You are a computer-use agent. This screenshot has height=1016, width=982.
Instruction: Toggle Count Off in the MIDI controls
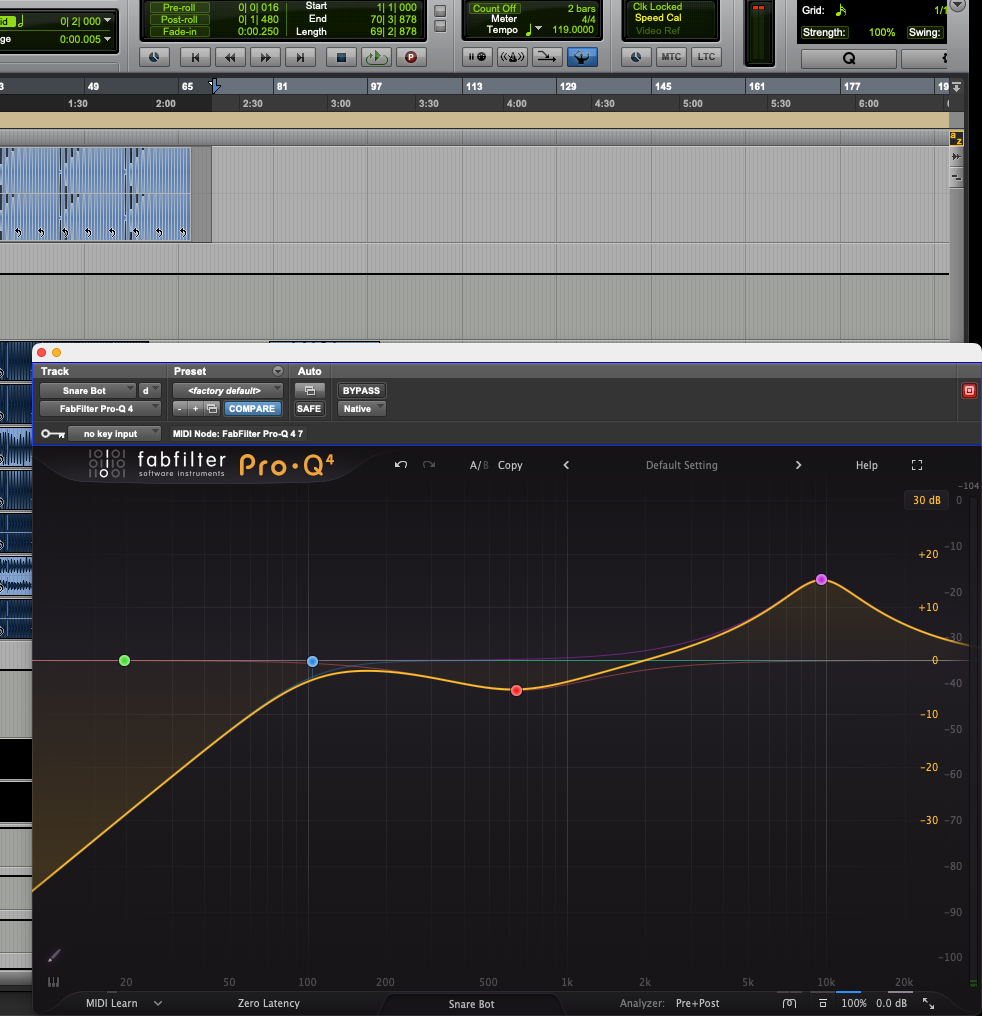coord(494,8)
